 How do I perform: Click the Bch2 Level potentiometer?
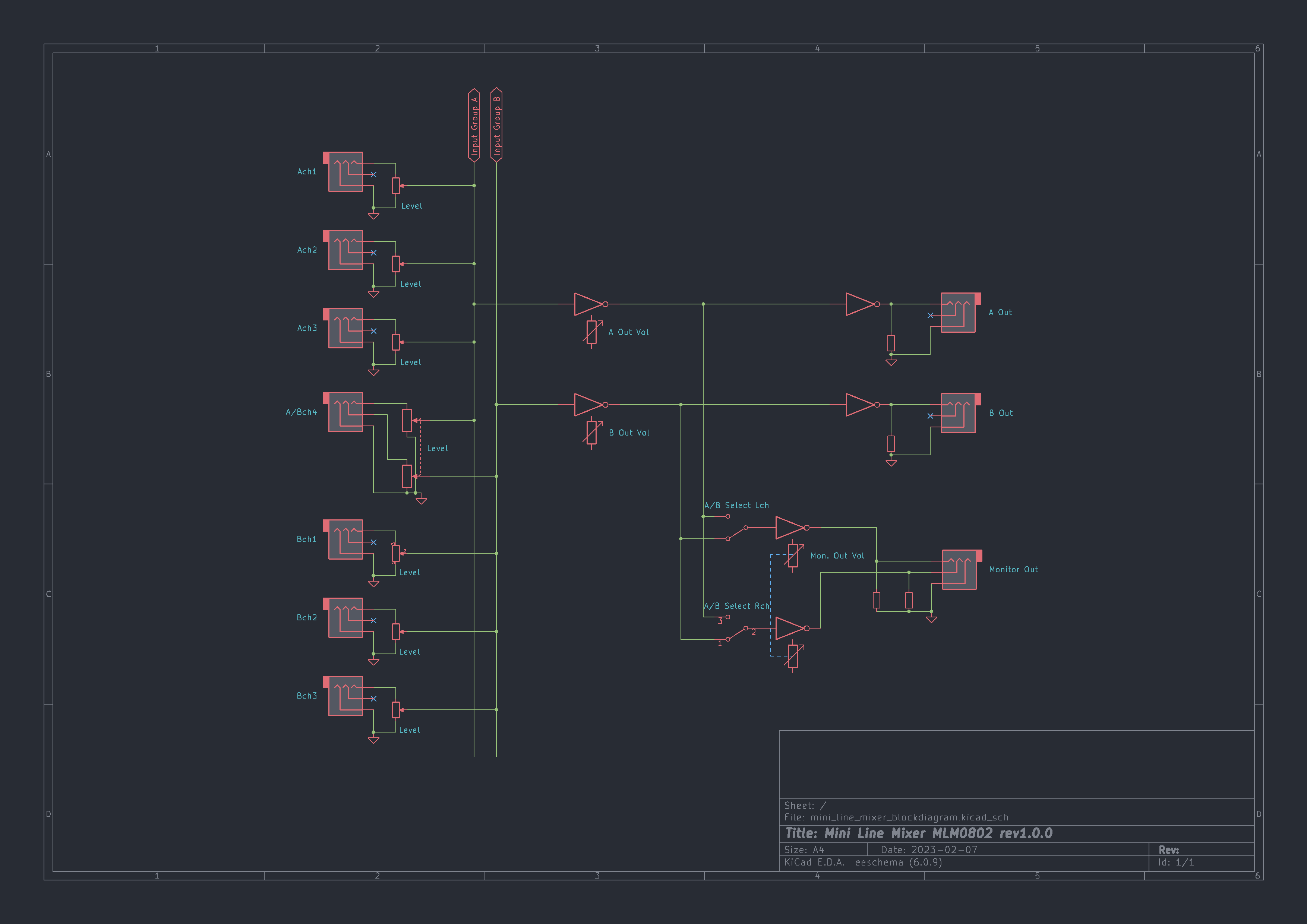tap(396, 632)
